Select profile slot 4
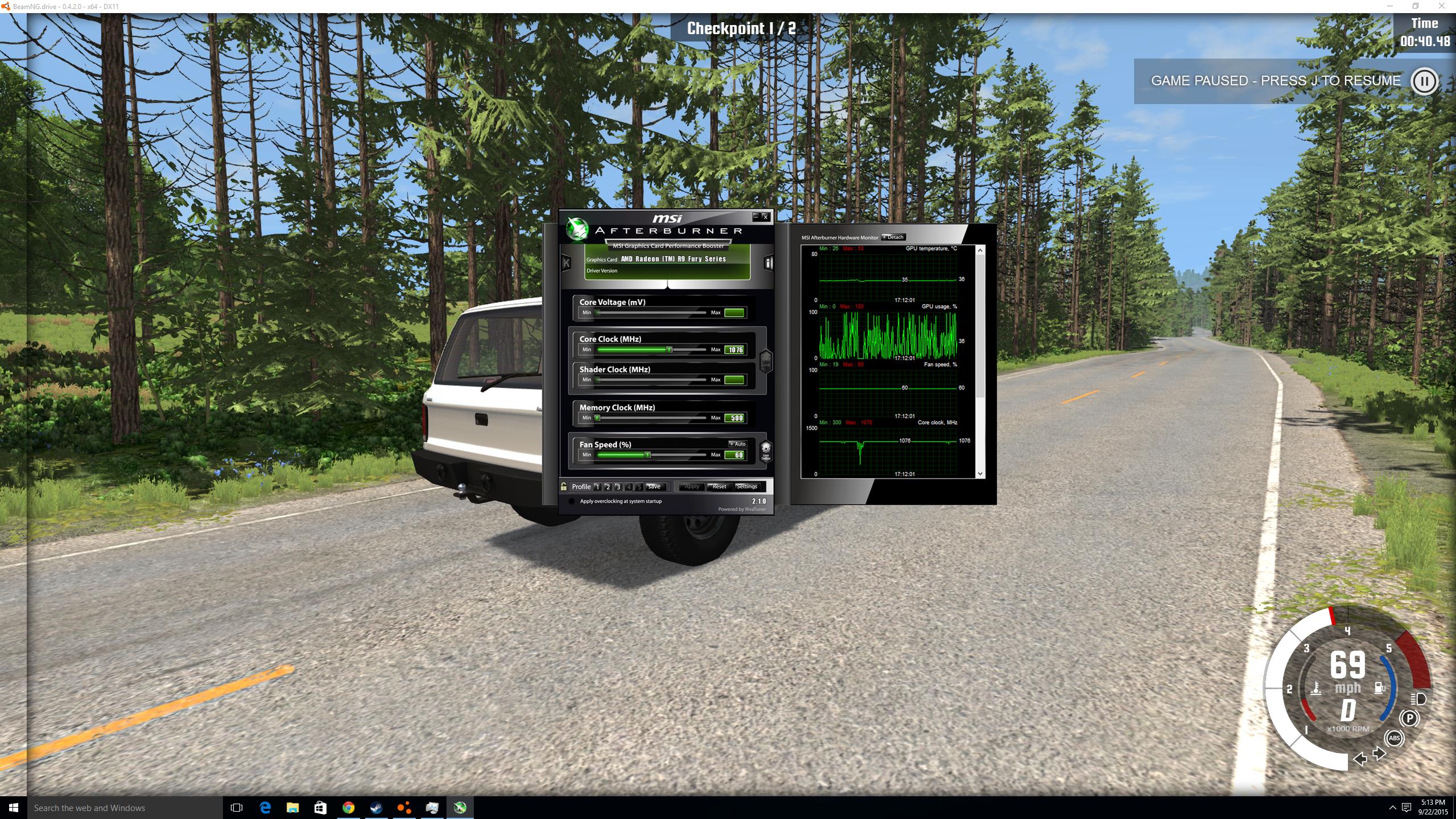Viewport: 1456px width, 819px height. 629,487
